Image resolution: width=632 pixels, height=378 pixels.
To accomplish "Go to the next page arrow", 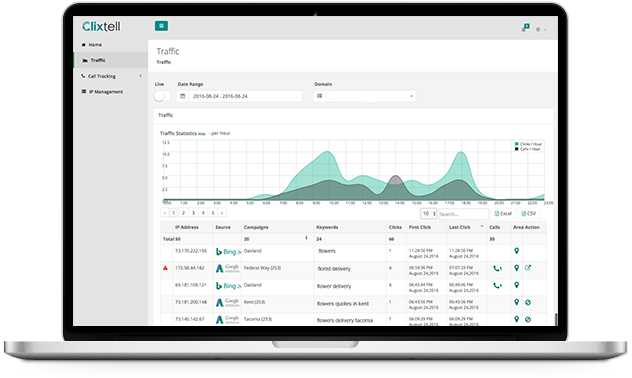I will coord(222,213).
